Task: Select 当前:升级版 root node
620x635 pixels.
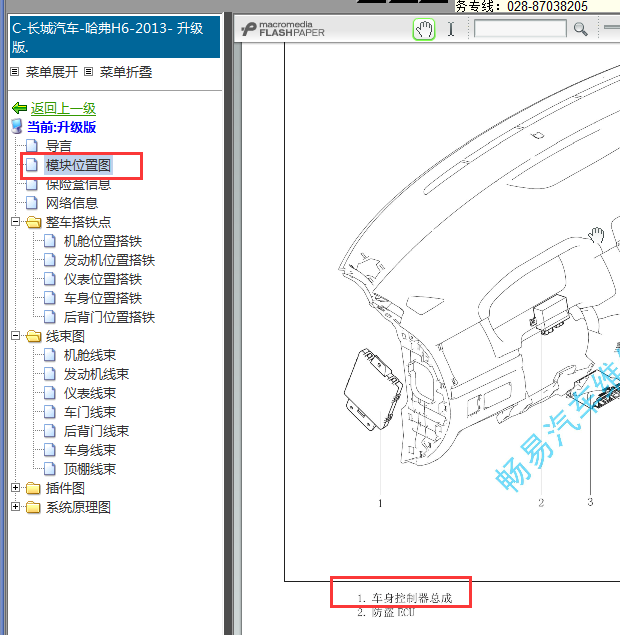Action: [62, 127]
